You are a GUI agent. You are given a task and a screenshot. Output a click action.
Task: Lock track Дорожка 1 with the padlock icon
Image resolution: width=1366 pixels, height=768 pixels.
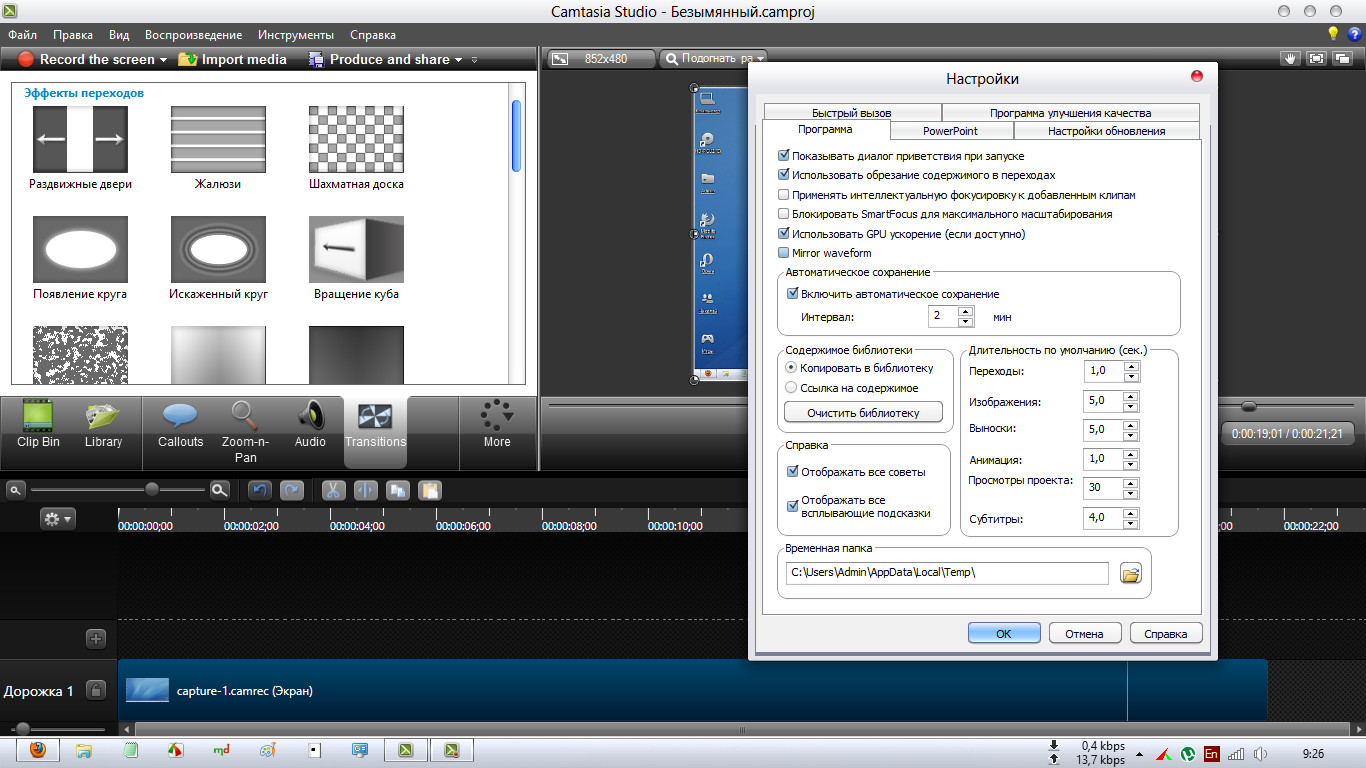[x=96, y=690]
